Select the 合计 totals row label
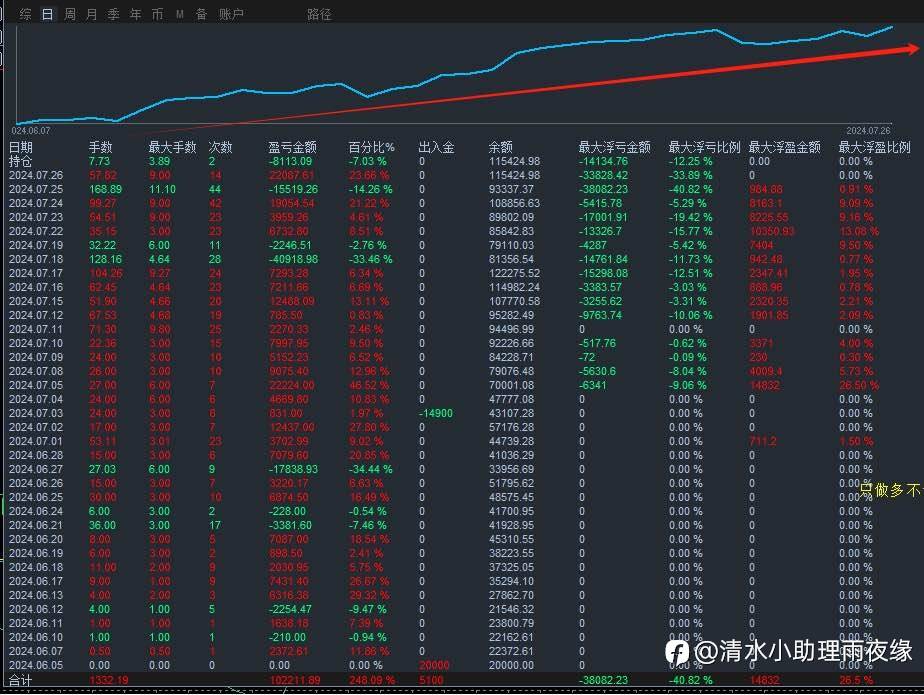 point(21,680)
